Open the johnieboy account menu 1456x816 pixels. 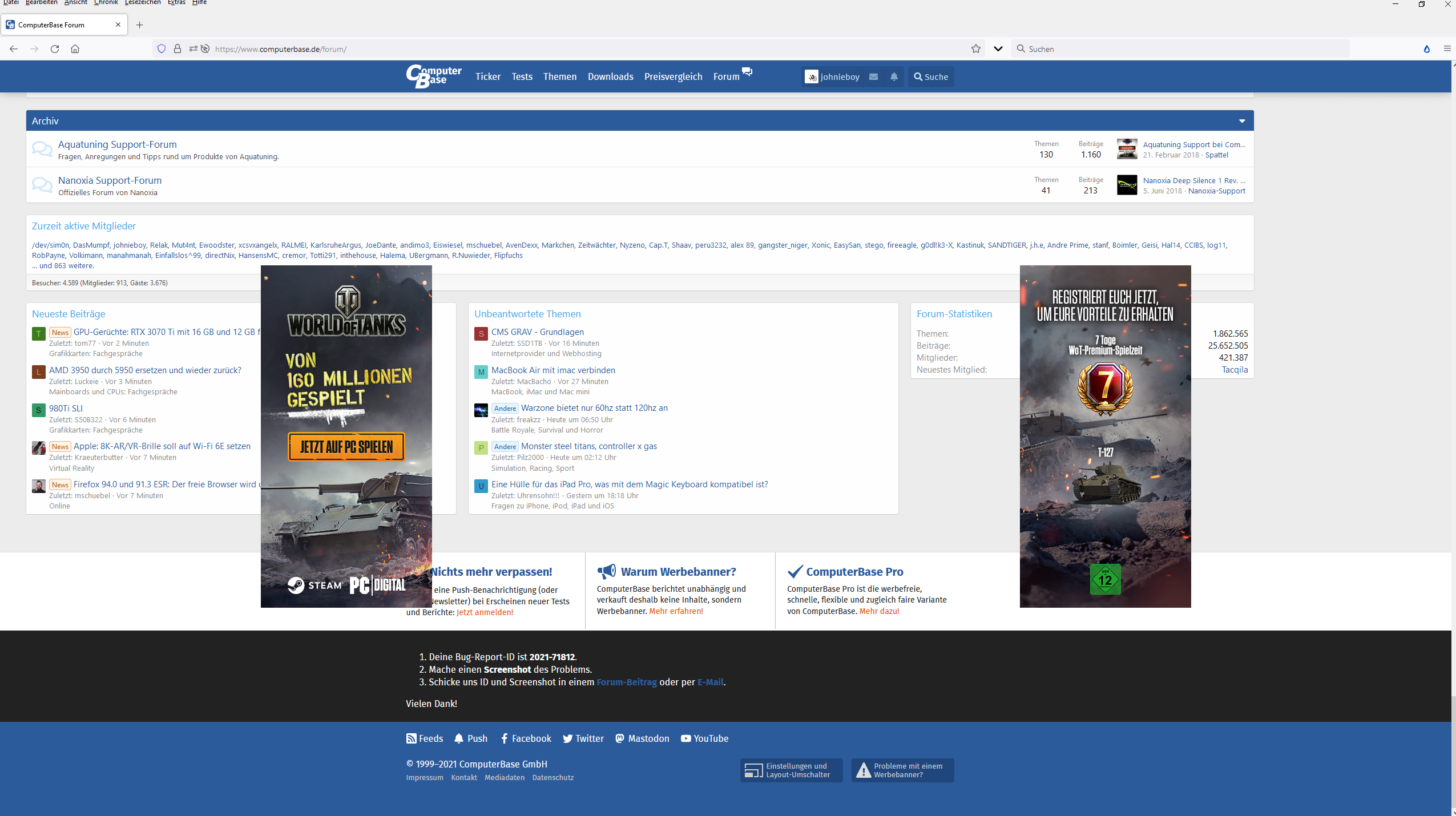(x=832, y=76)
